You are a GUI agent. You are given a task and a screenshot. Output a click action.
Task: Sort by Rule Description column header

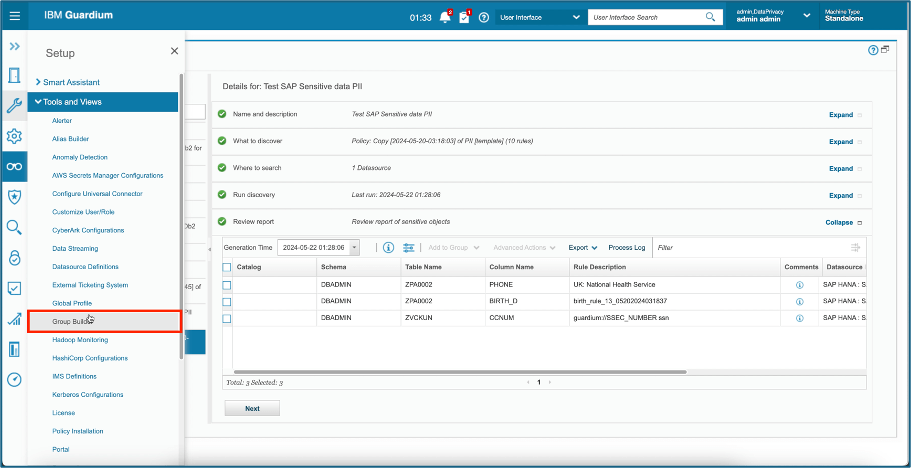pos(600,267)
